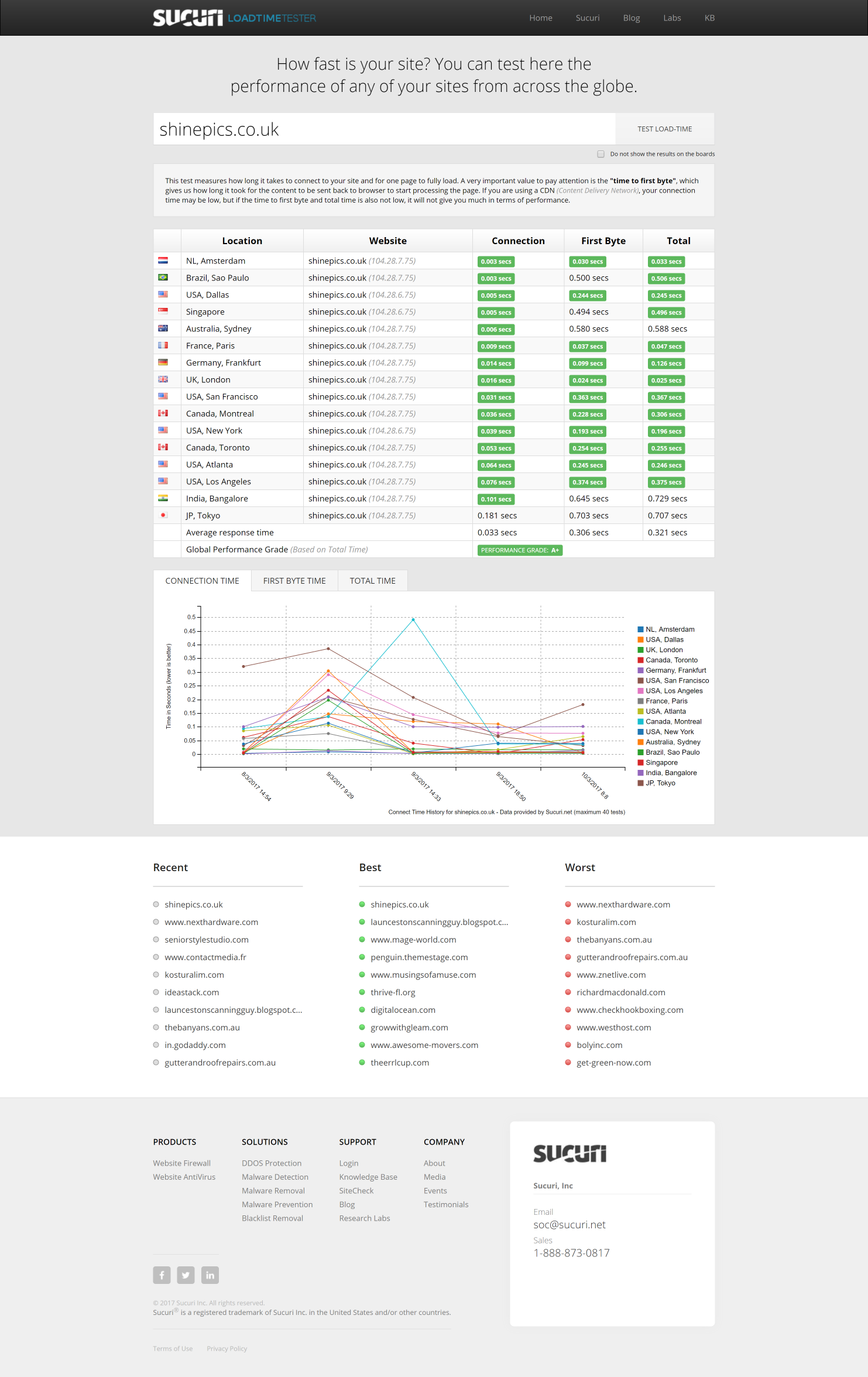The width and height of the screenshot is (868, 1377).
Task: Open the Research Labs support link
Action: tap(365, 1218)
